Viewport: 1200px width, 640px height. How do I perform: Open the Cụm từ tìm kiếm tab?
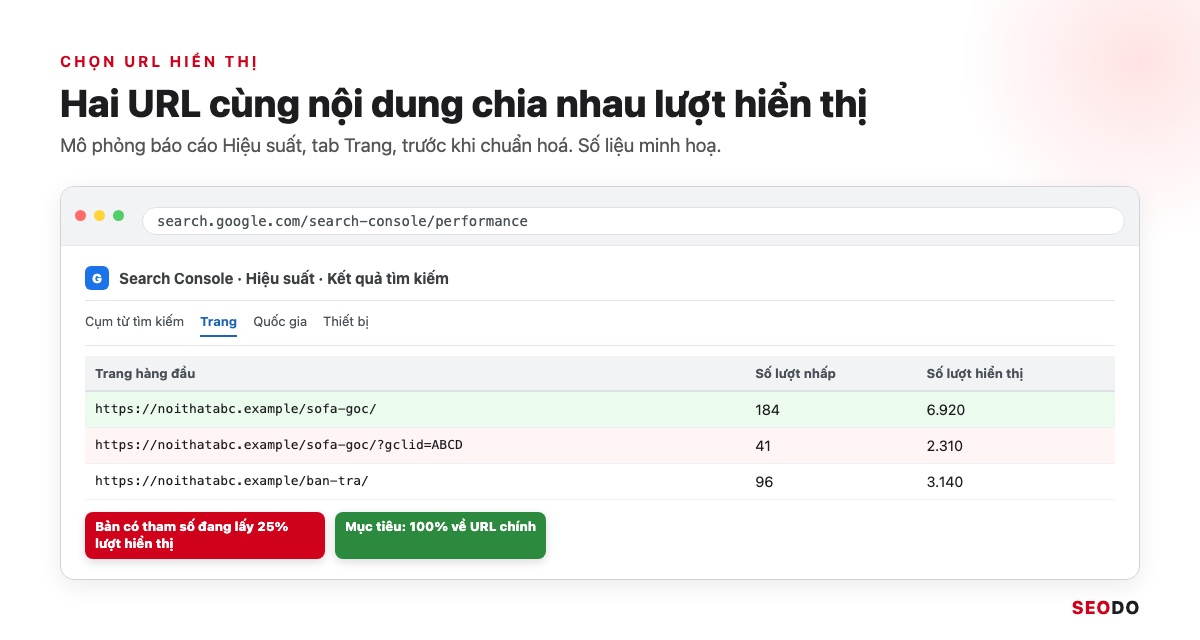[x=135, y=322]
